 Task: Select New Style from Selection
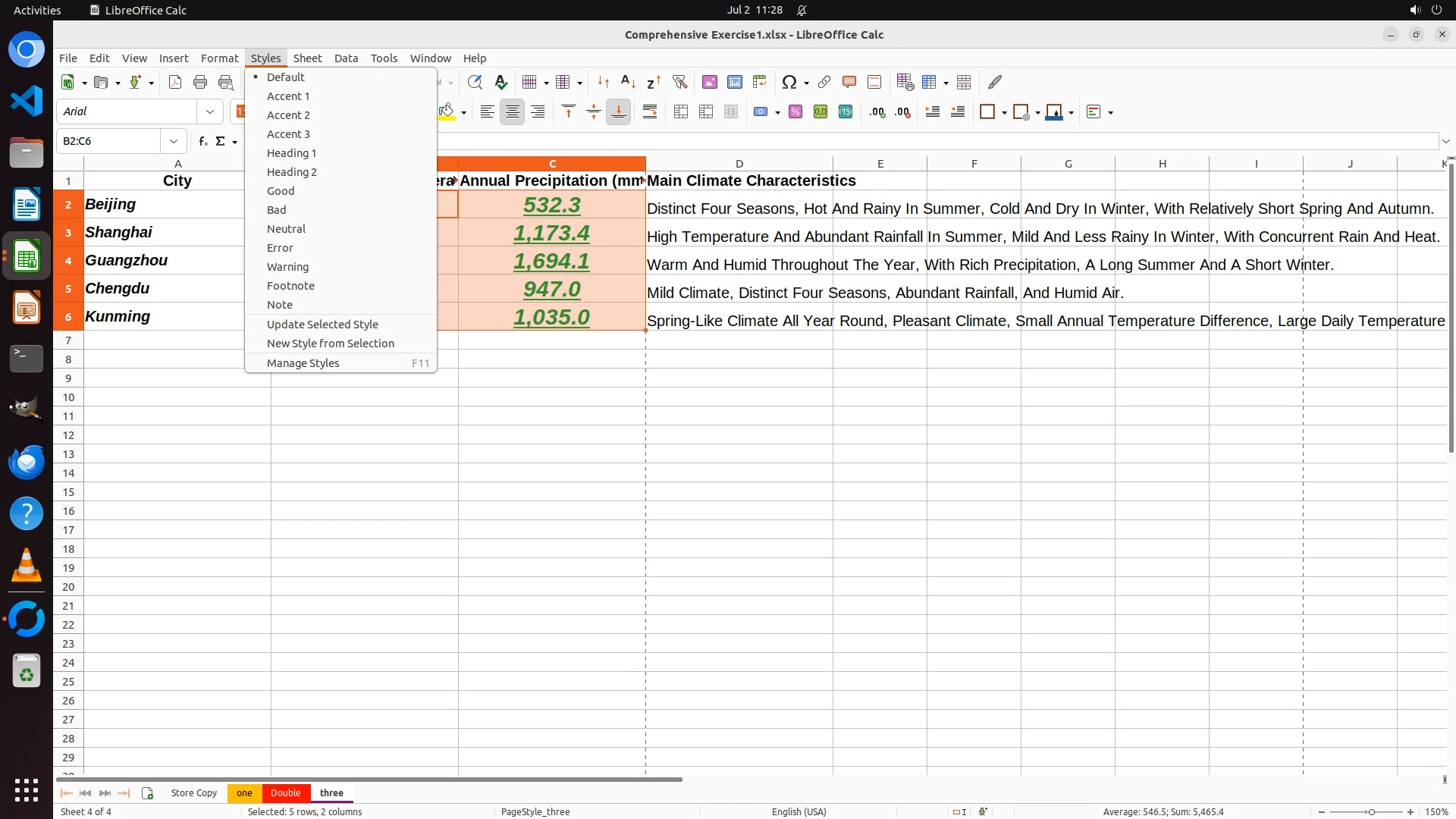pos(330,344)
